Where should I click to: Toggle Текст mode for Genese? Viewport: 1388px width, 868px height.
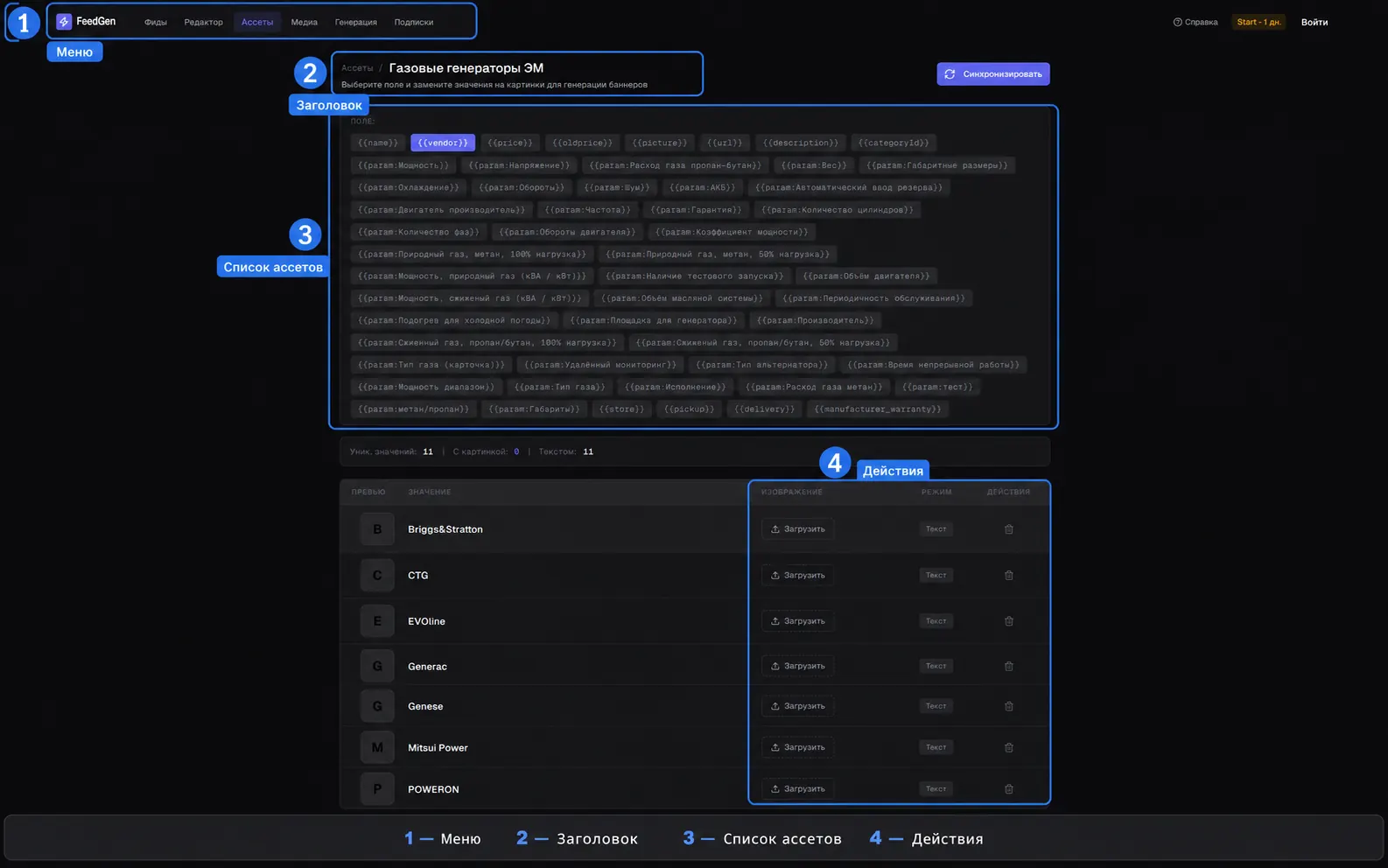[x=936, y=706]
